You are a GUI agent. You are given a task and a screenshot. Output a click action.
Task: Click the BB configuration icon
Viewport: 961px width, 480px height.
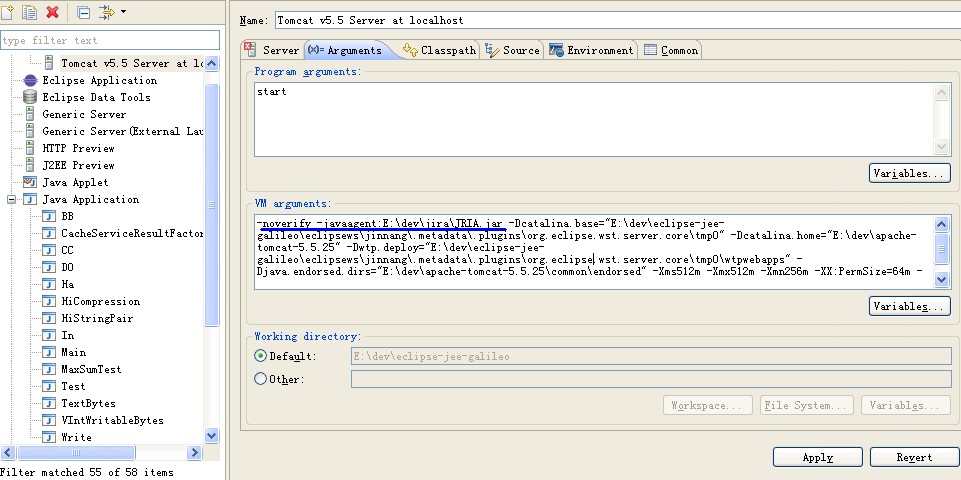tap(50, 216)
